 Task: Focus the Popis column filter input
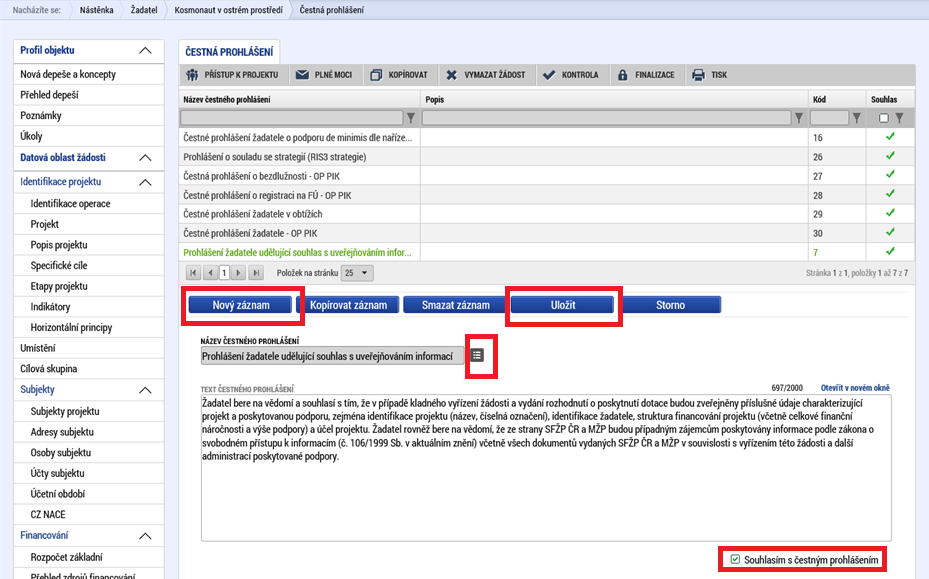coord(606,118)
